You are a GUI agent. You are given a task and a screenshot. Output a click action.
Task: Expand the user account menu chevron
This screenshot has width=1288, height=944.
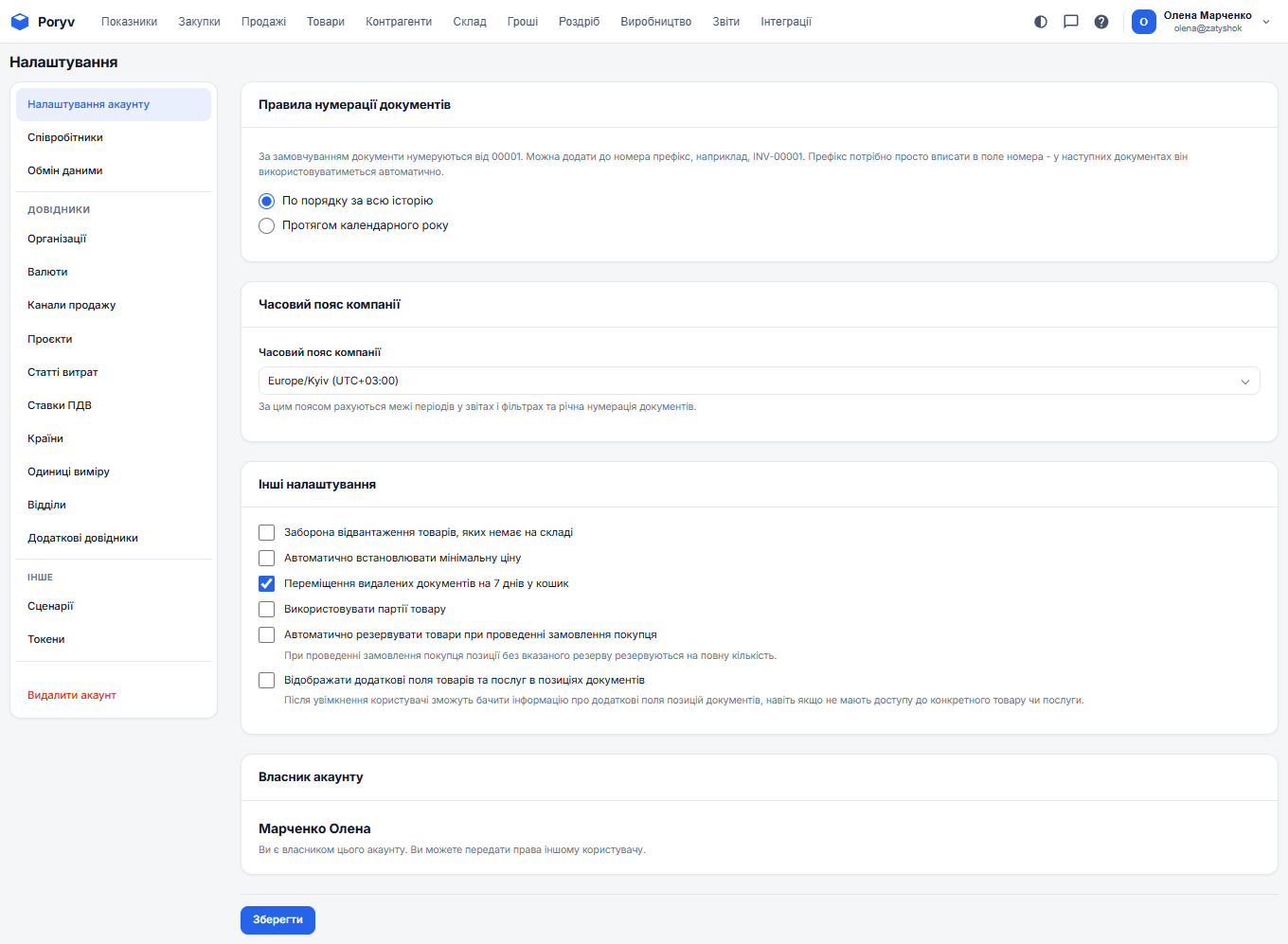(1266, 22)
